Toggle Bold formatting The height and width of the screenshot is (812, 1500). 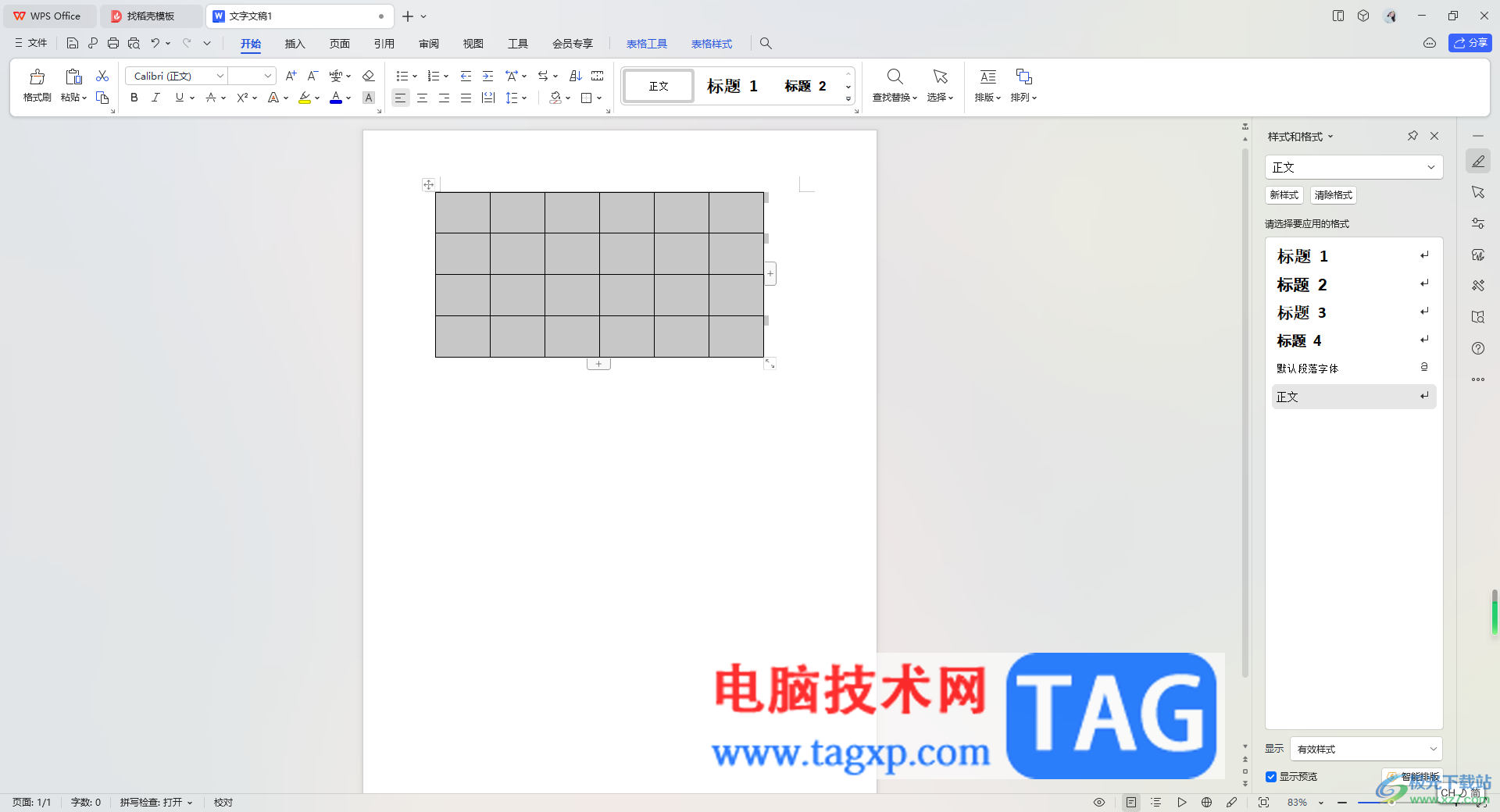134,98
